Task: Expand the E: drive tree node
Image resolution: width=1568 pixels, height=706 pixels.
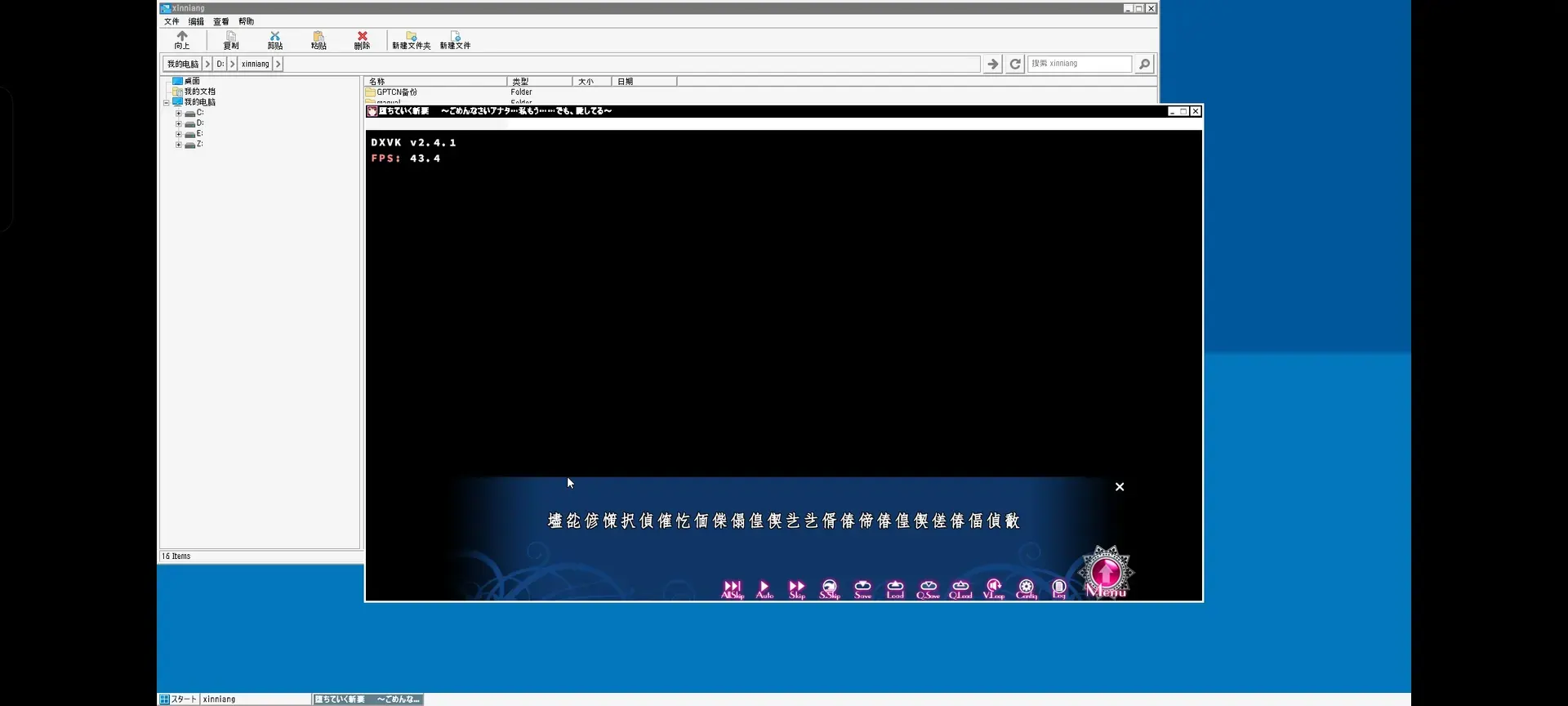Action: click(178, 134)
